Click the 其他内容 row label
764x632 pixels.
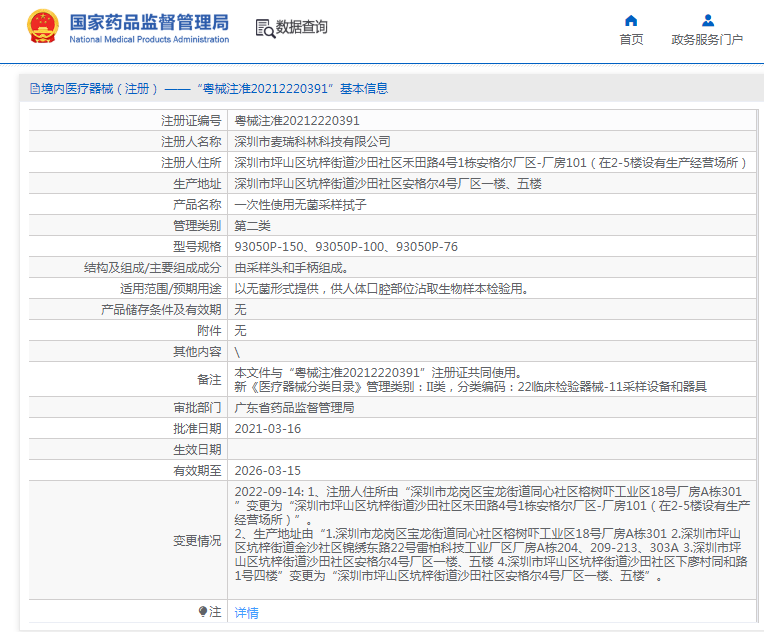point(197,352)
